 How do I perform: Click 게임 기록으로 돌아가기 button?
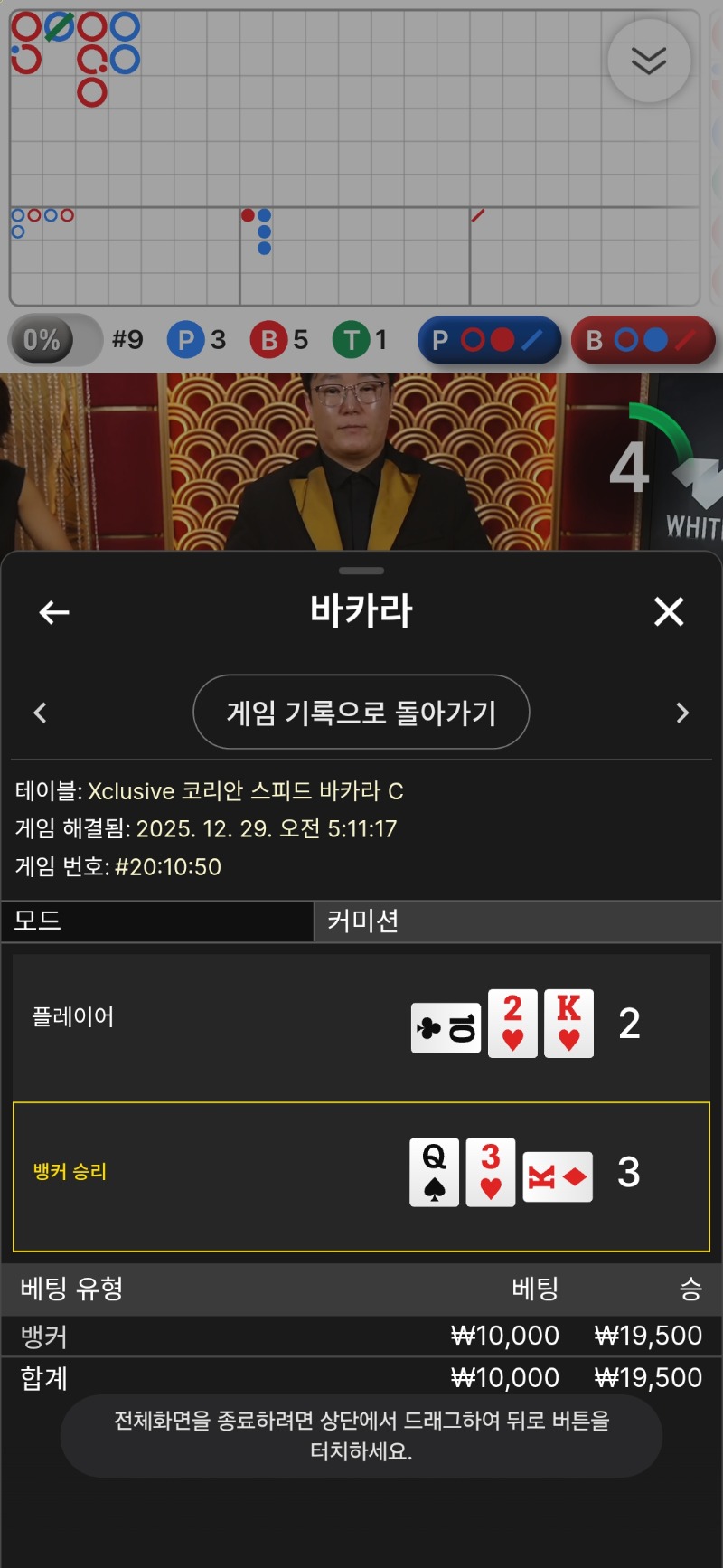(361, 712)
